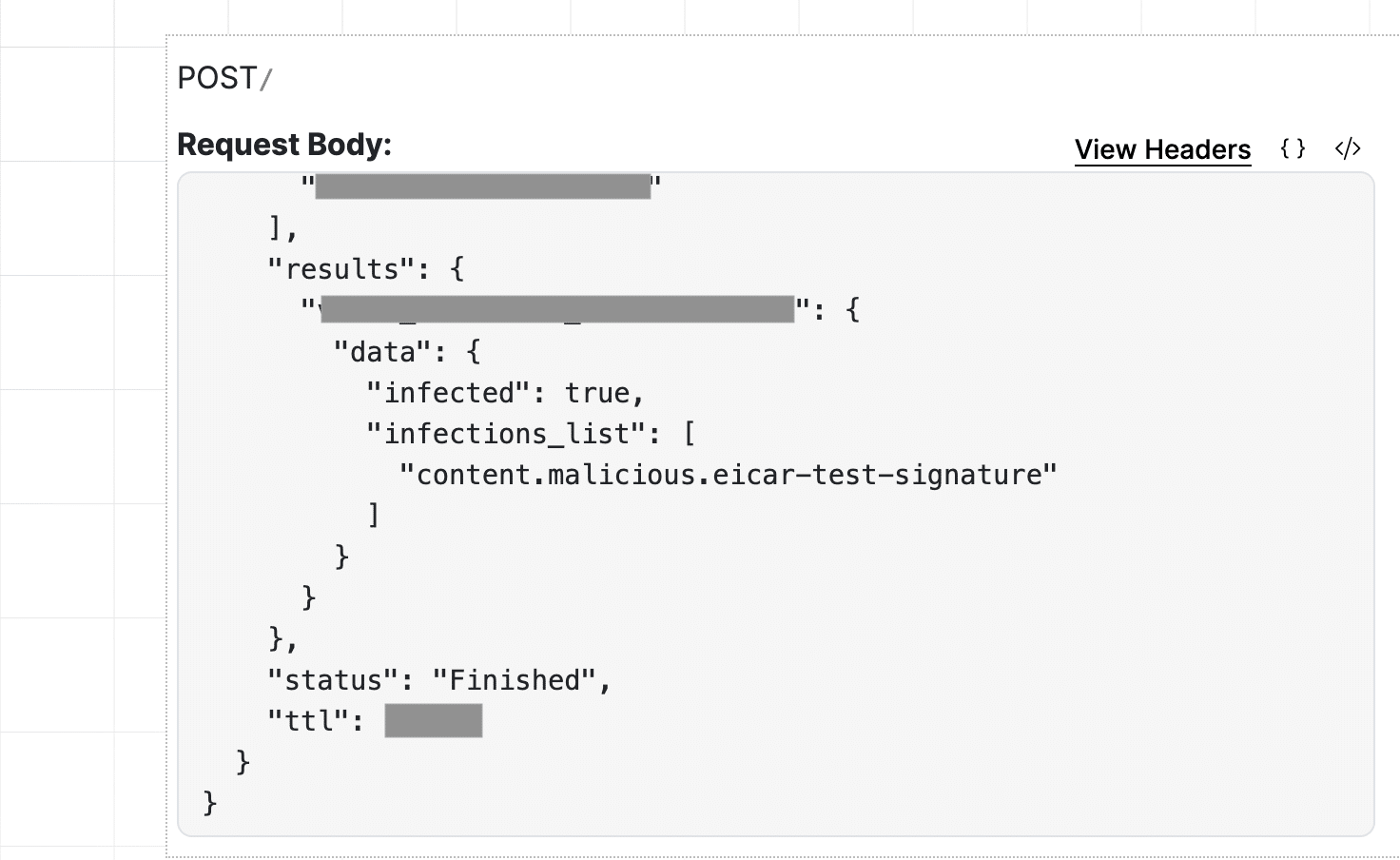Switch to formatted JSON view via braces icon
This screenshot has height=860, width=1400.
pos(1293,148)
